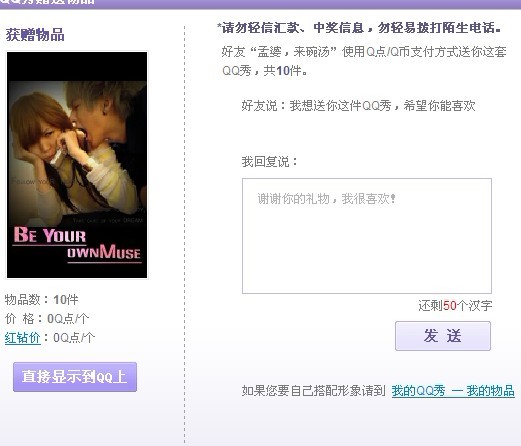
Task: Click the bold remittance warning notice
Action: [x=359, y=28]
